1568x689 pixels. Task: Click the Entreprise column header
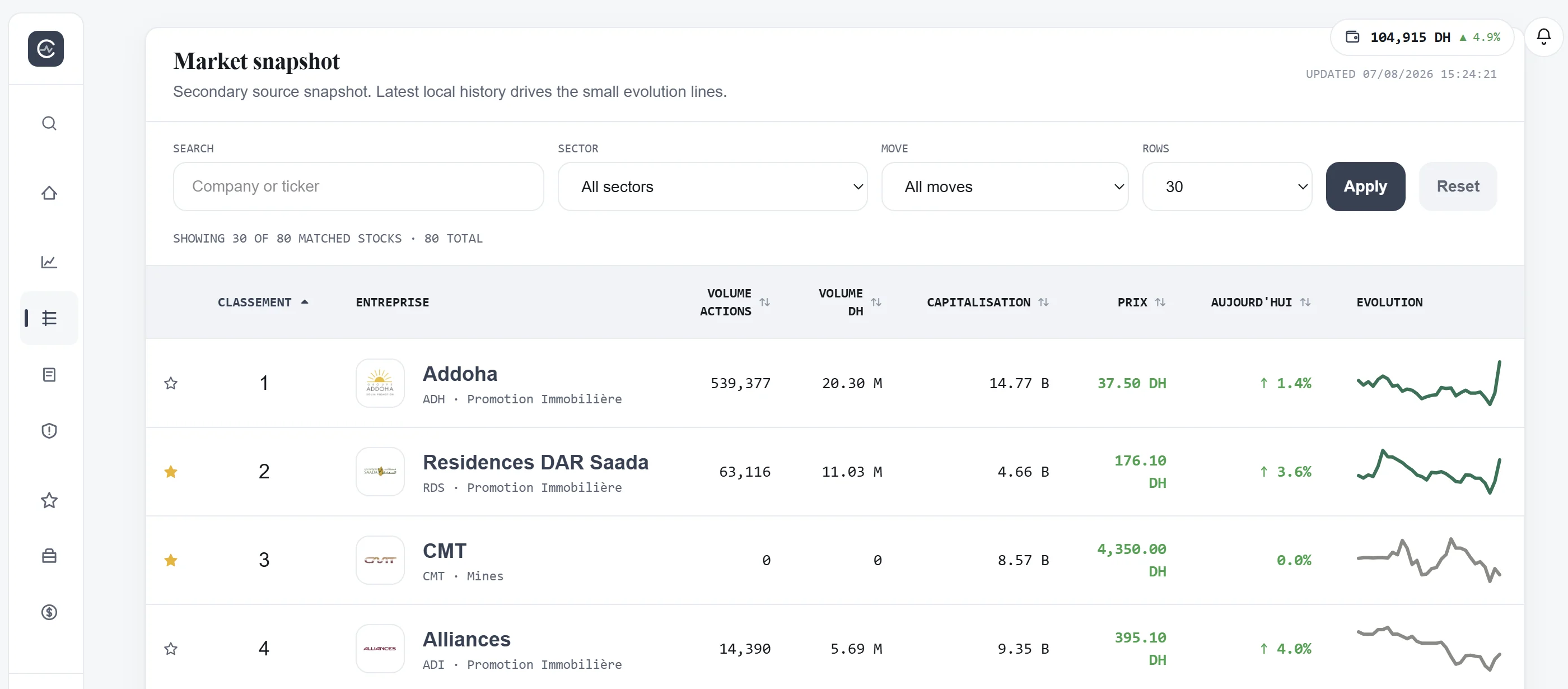coord(393,302)
